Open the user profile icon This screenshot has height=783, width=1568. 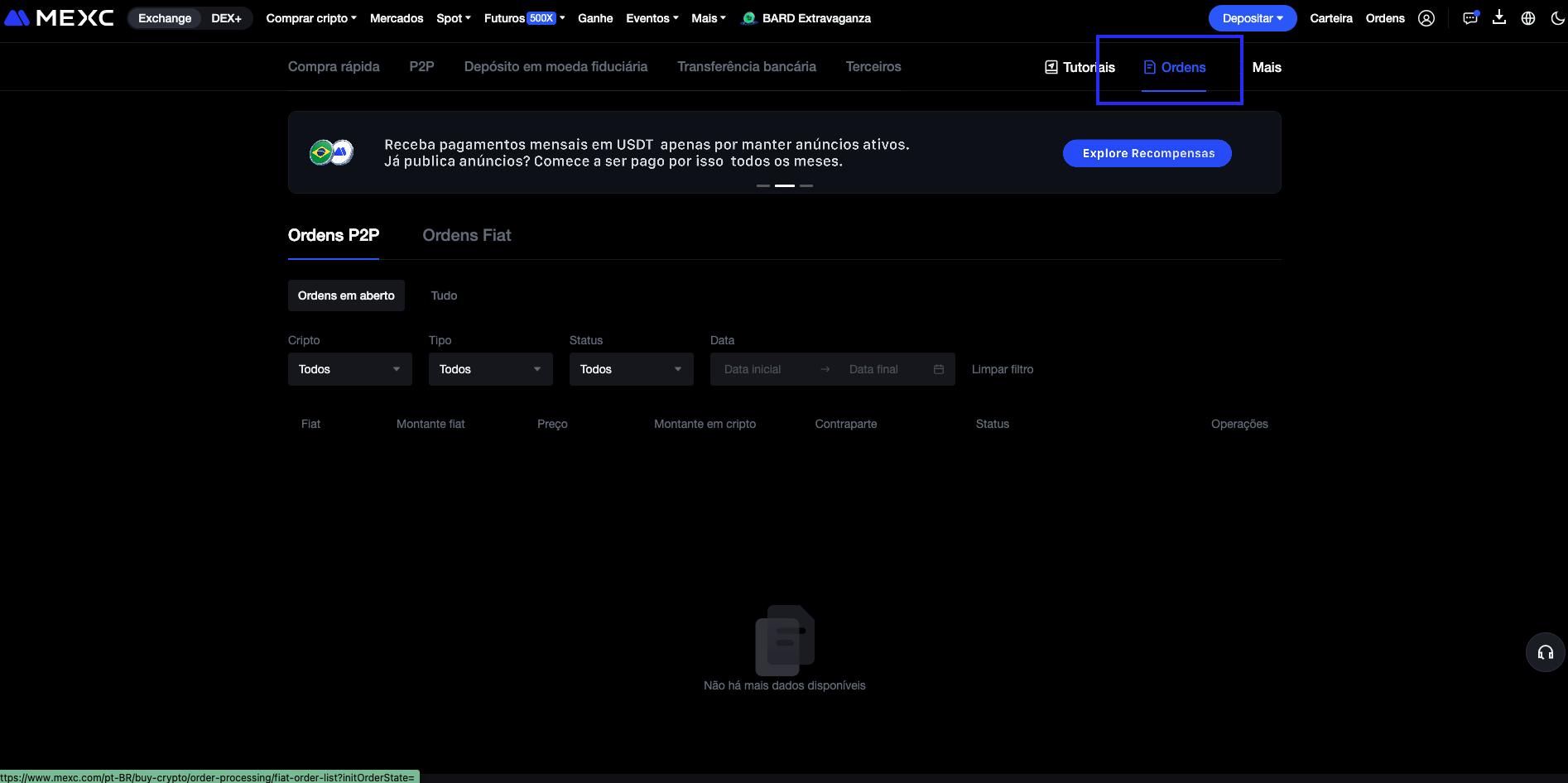click(x=1426, y=18)
